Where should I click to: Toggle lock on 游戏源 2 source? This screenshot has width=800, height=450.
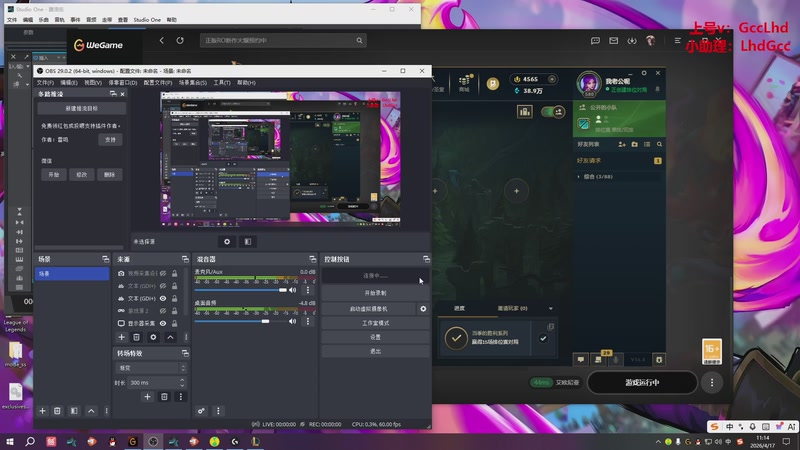[x=174, y=311]
